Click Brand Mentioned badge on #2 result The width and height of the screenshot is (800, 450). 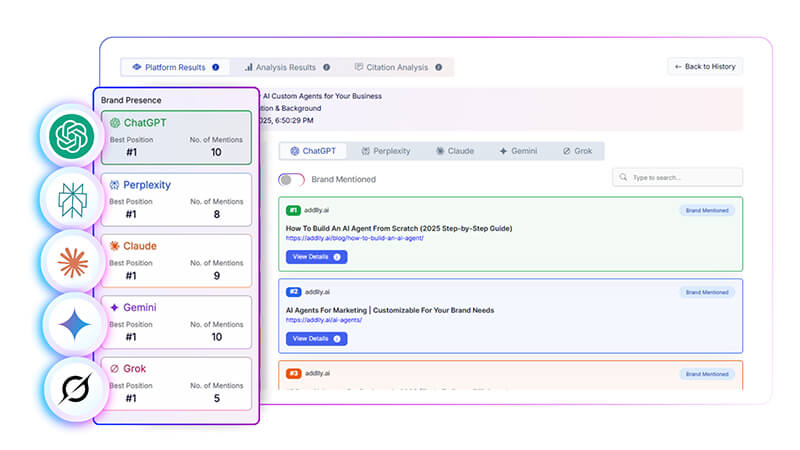707,292
